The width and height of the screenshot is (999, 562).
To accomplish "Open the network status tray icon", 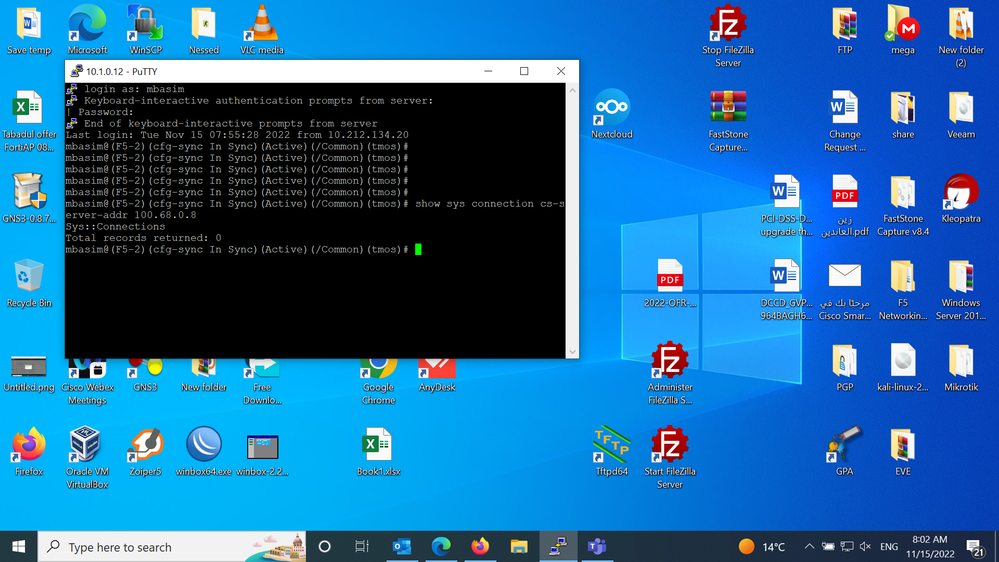I will tap(846, 547).
